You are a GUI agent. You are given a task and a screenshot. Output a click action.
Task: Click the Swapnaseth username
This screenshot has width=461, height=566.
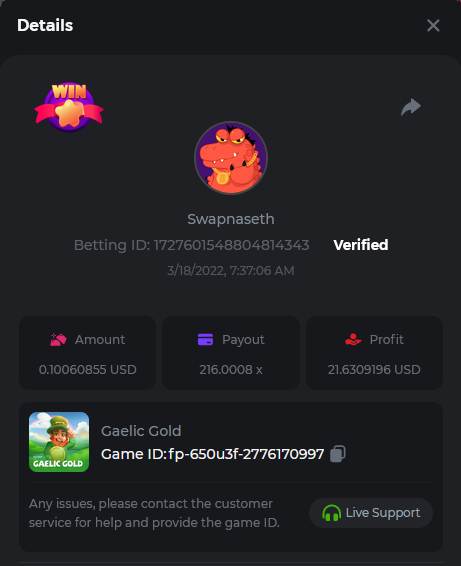pyautogui.click(x=231, y=219)
